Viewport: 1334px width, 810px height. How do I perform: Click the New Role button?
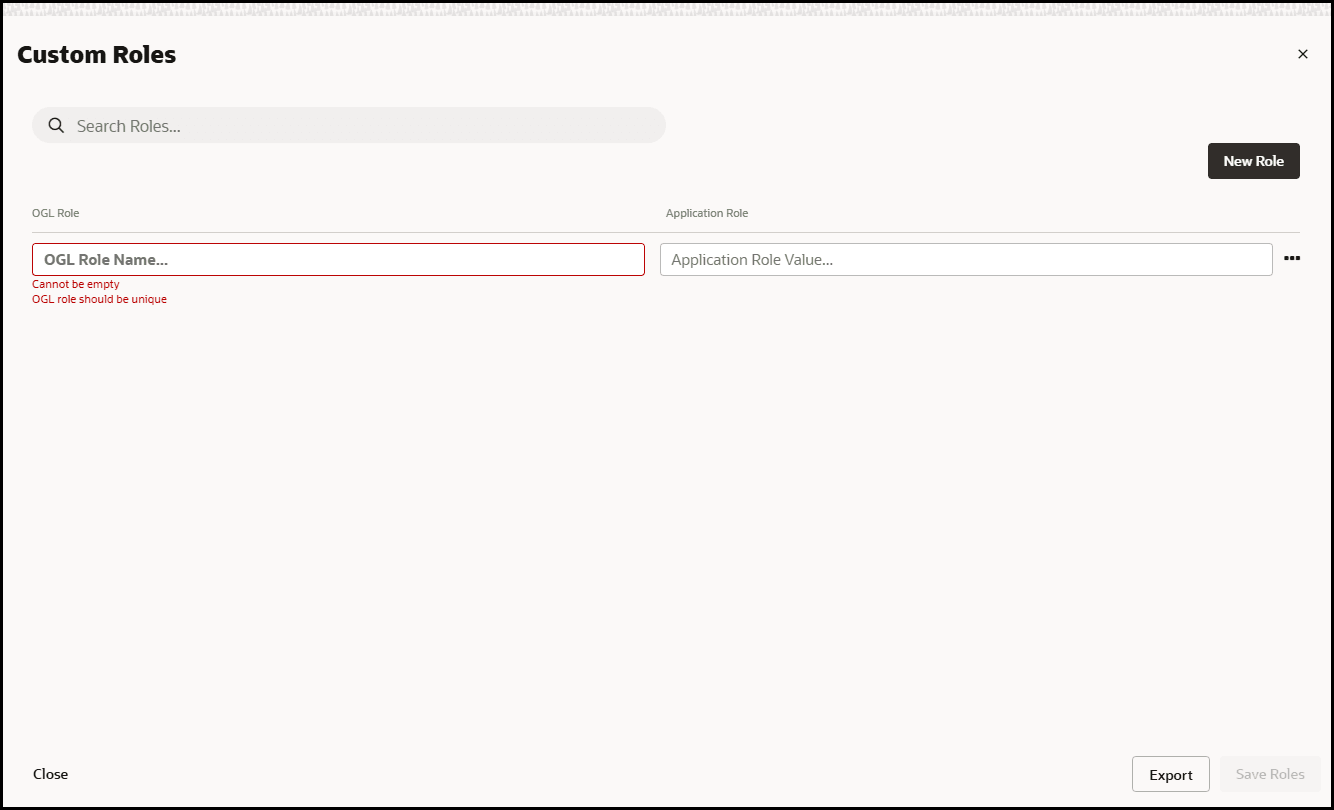(x=1253, y=160)
